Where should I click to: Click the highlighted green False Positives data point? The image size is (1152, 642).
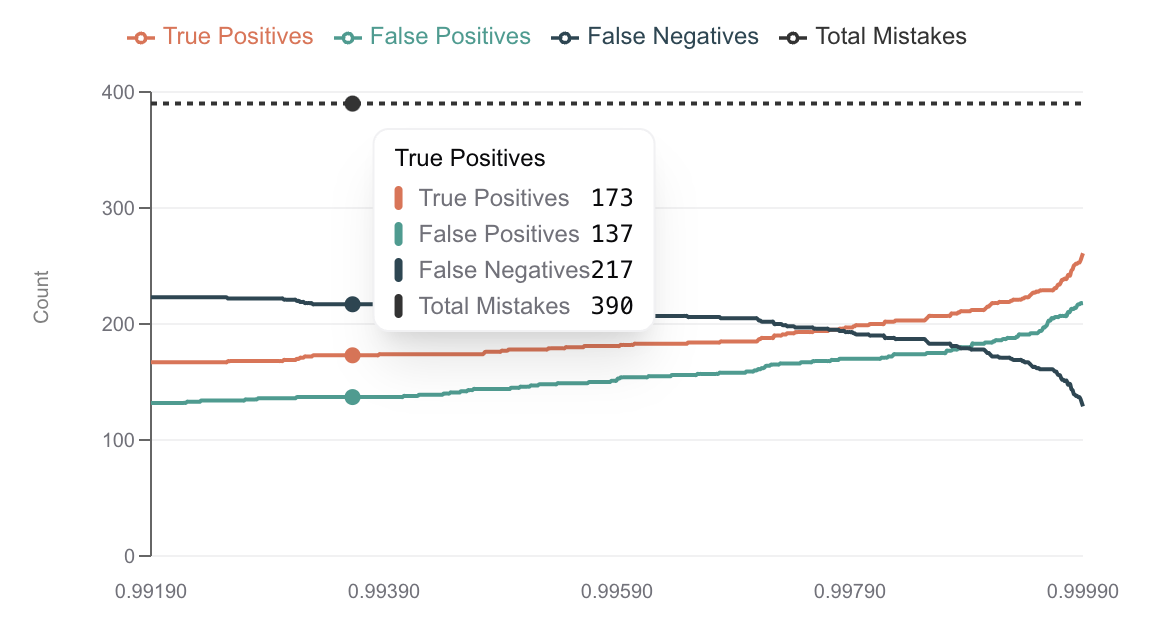point(352,397)
